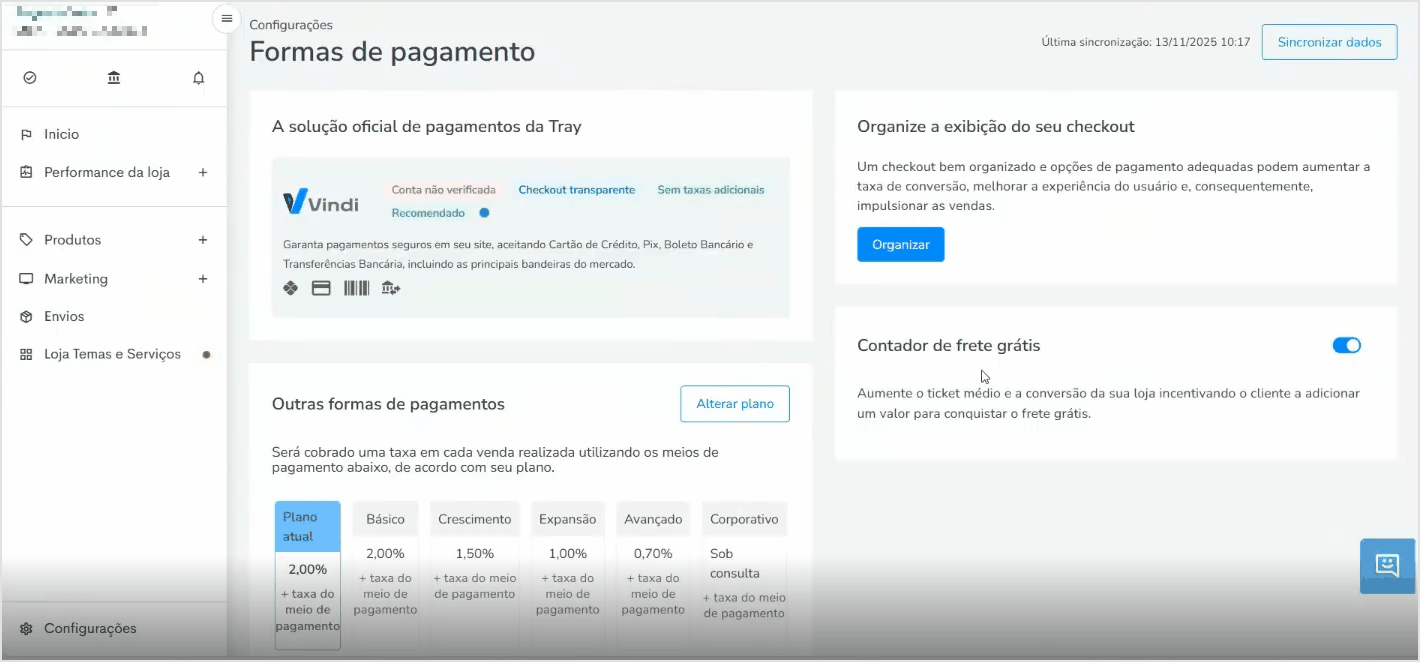The width and height of the screenshot is (1420, 662).
Task: Open the checkmark status icon in sidebar
Action: coord(30,77)
